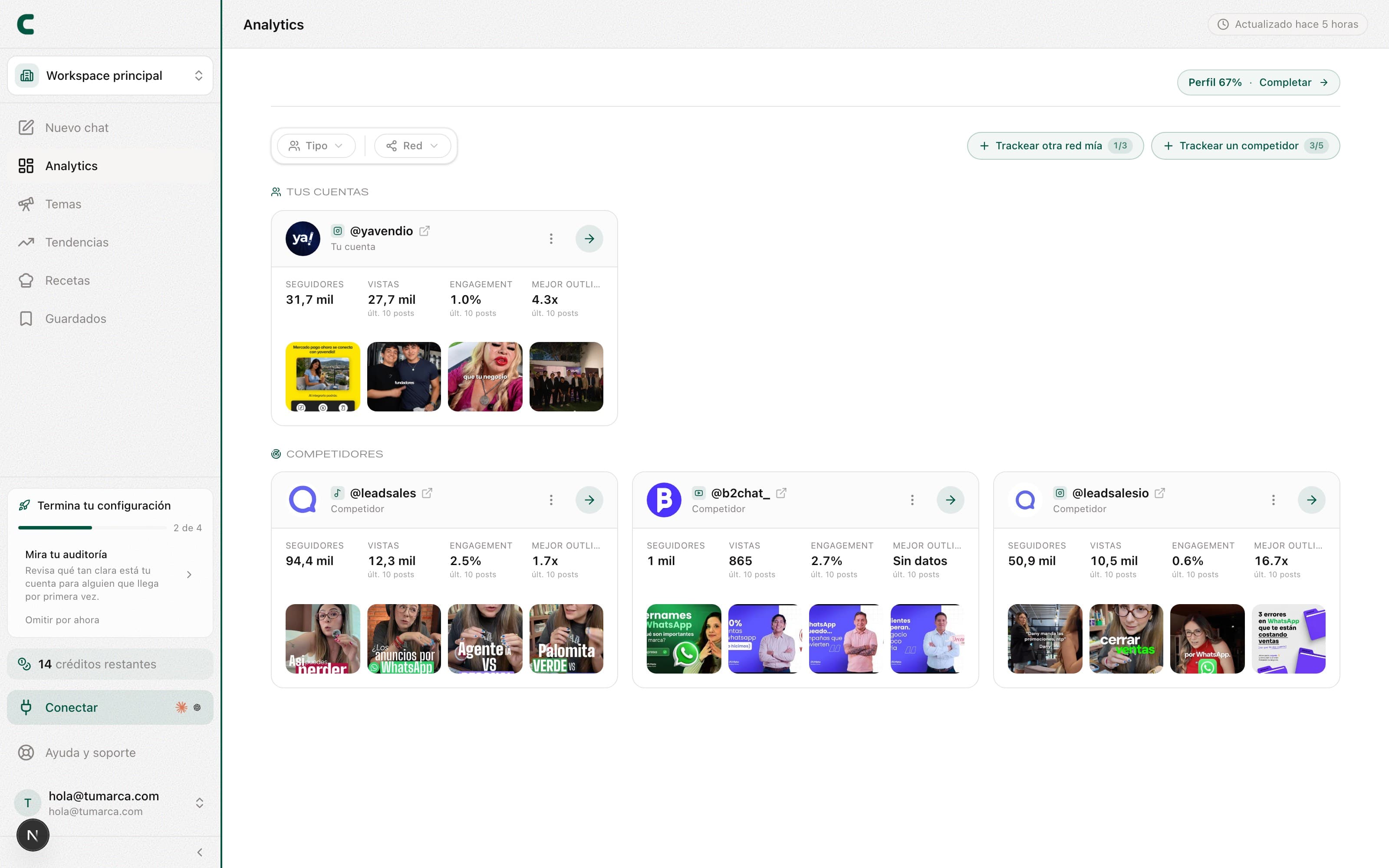1389x868 pixels.
Task: Click the @yavendio account name
Action: (x=381, y=231)
